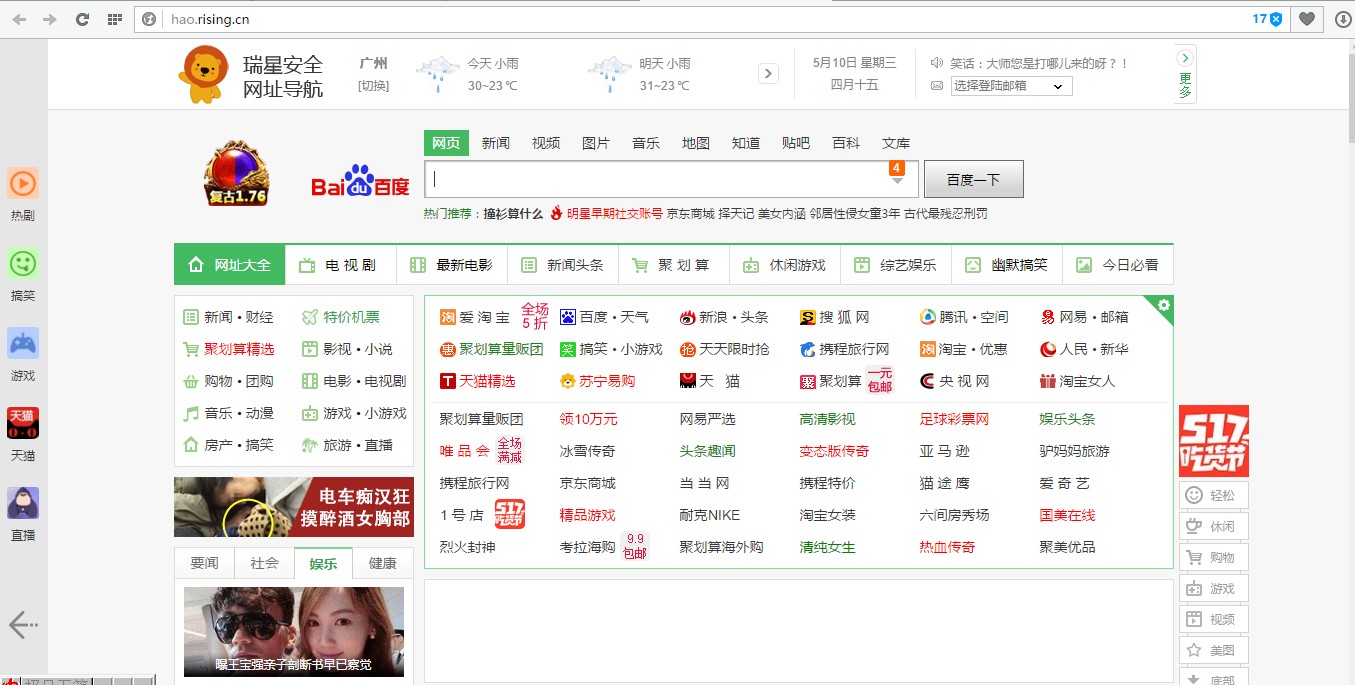Click the 百度一下 search button

(x=974, y=179)
